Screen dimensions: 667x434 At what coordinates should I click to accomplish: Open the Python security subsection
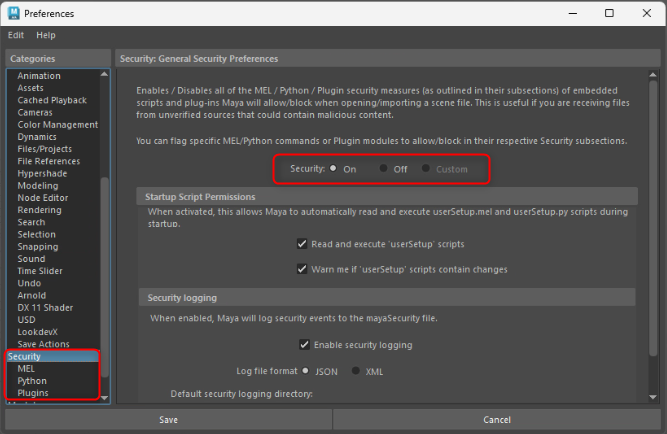click(32, 381)
